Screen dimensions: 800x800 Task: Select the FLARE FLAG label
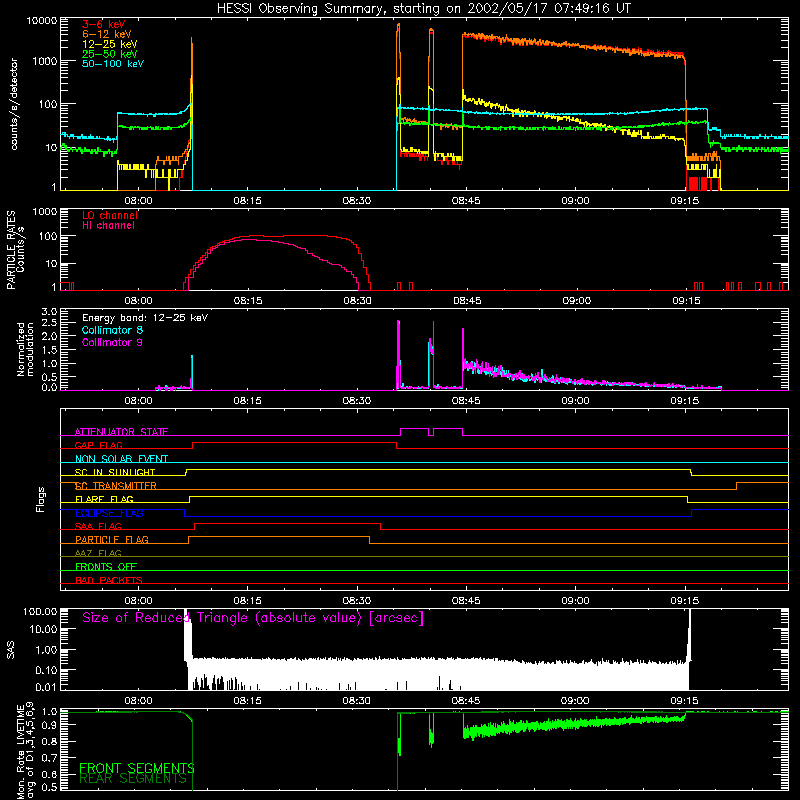[104, 499]
